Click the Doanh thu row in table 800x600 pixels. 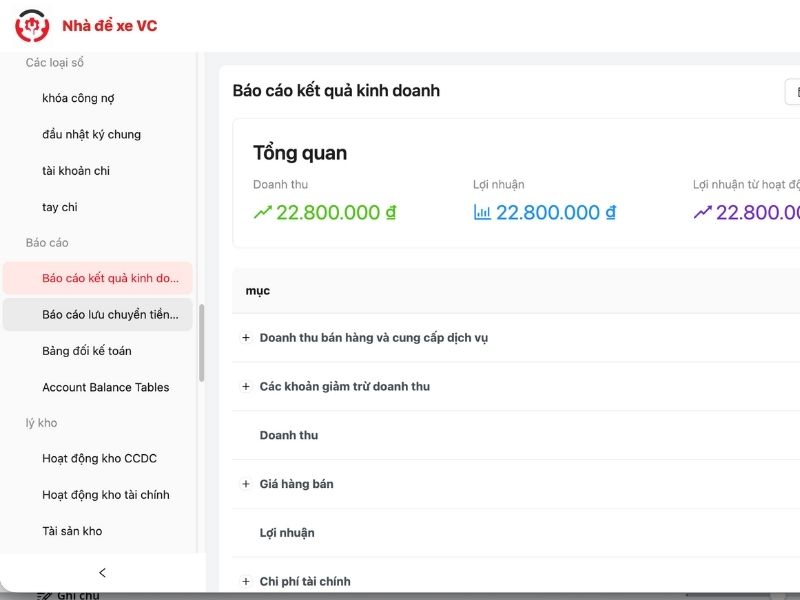coord(289,435)
